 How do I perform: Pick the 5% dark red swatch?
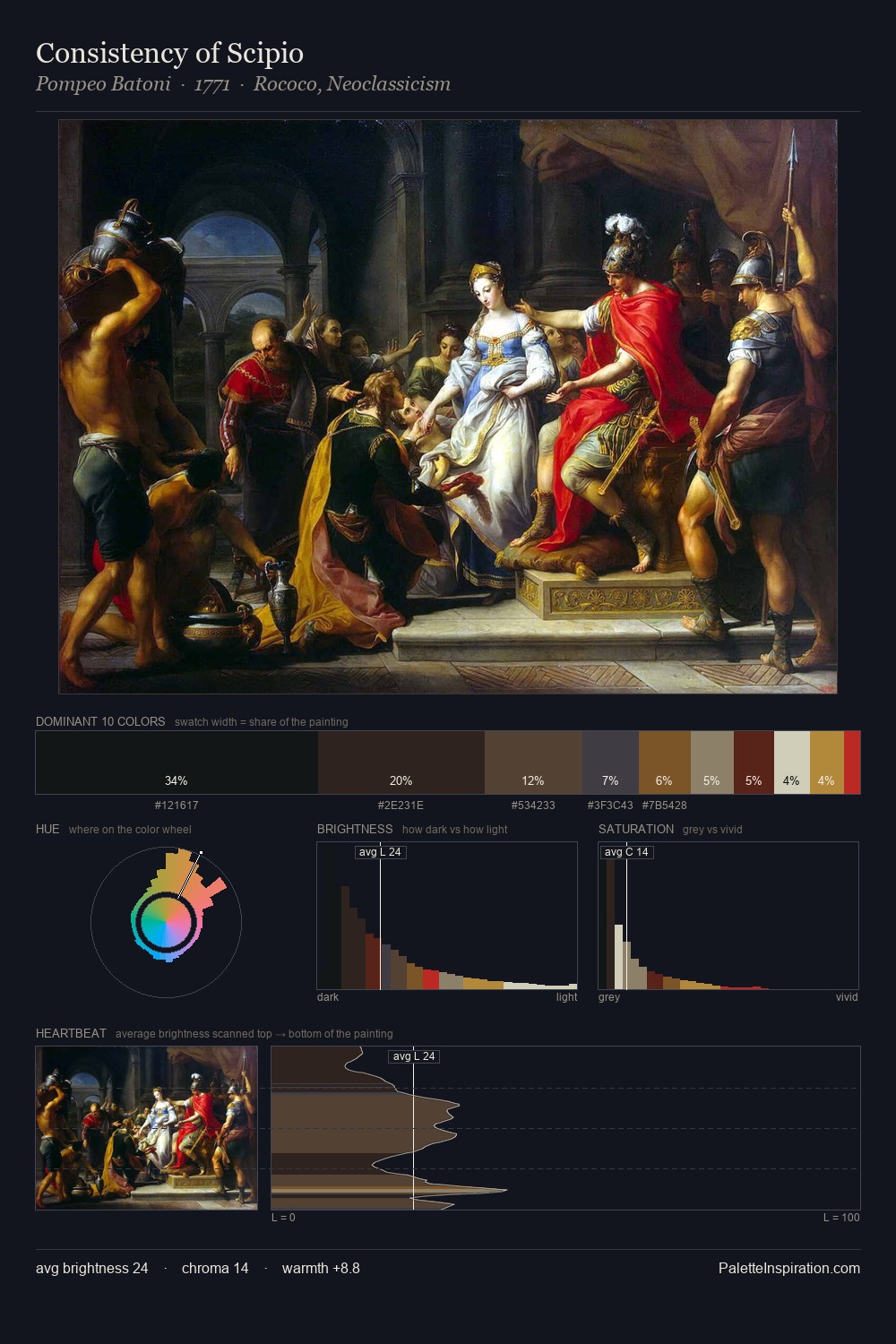click(x=754, y=762)
